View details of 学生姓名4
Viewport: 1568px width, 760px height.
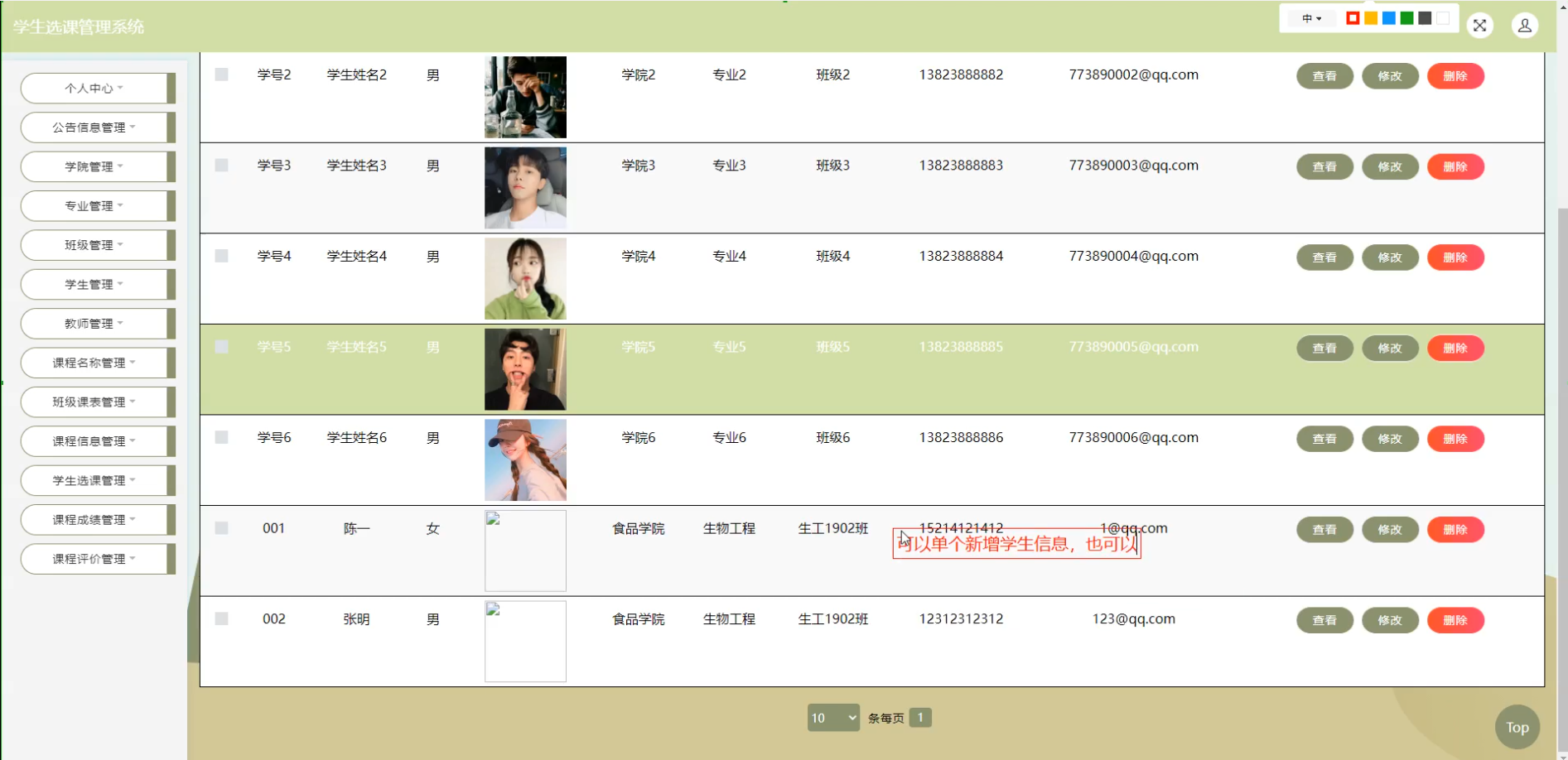1324,257
